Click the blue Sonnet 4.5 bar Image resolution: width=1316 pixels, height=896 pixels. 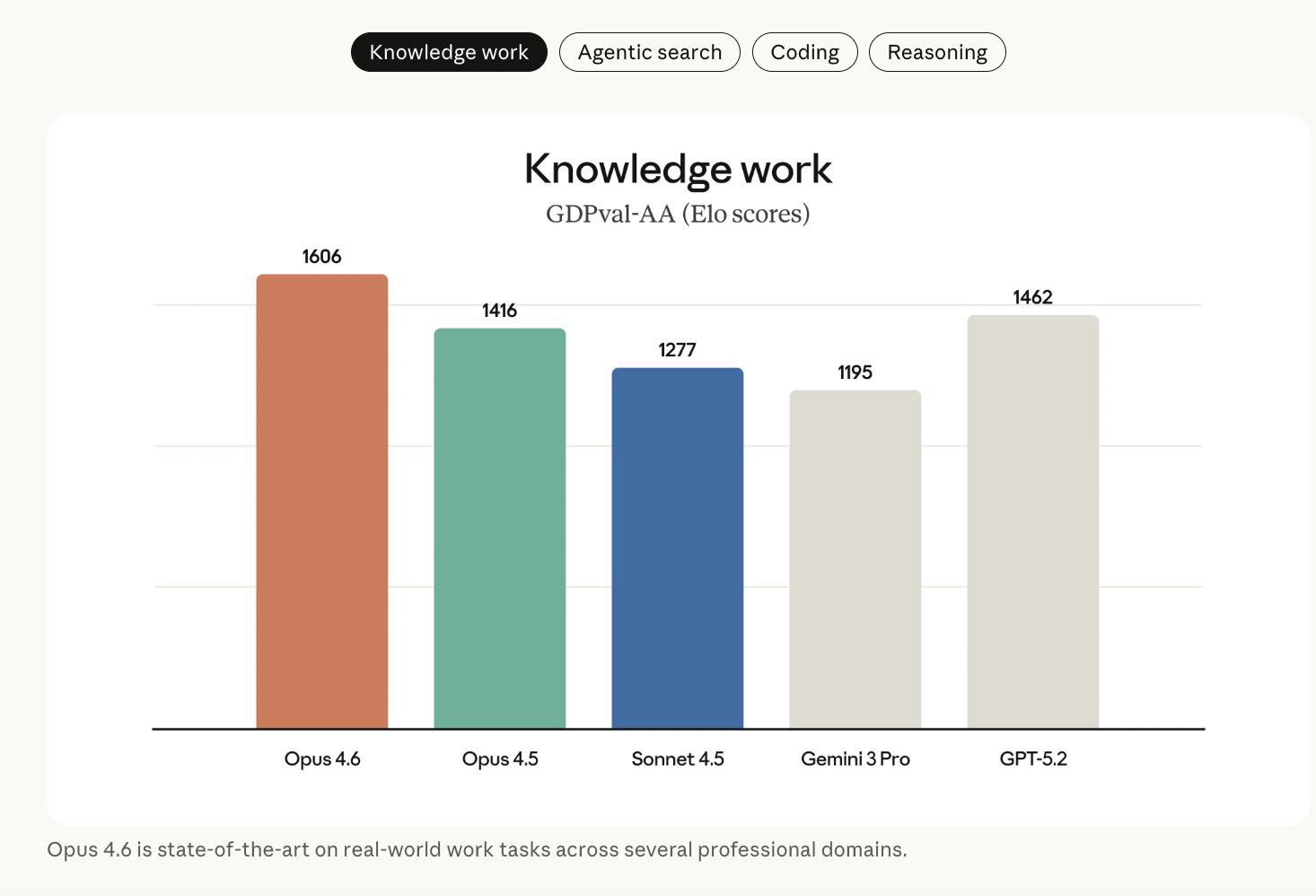click(x=677, y=548)
